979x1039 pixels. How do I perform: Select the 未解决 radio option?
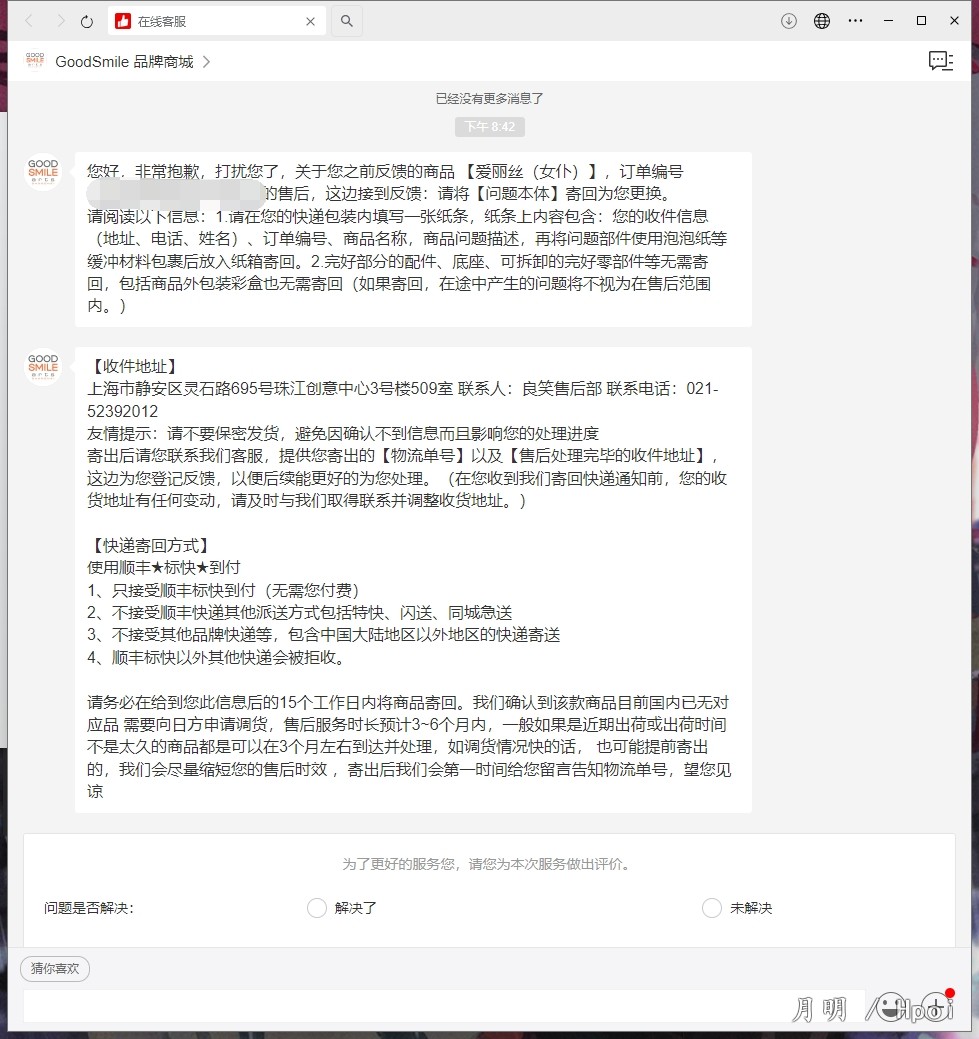[x=712, y=908]
